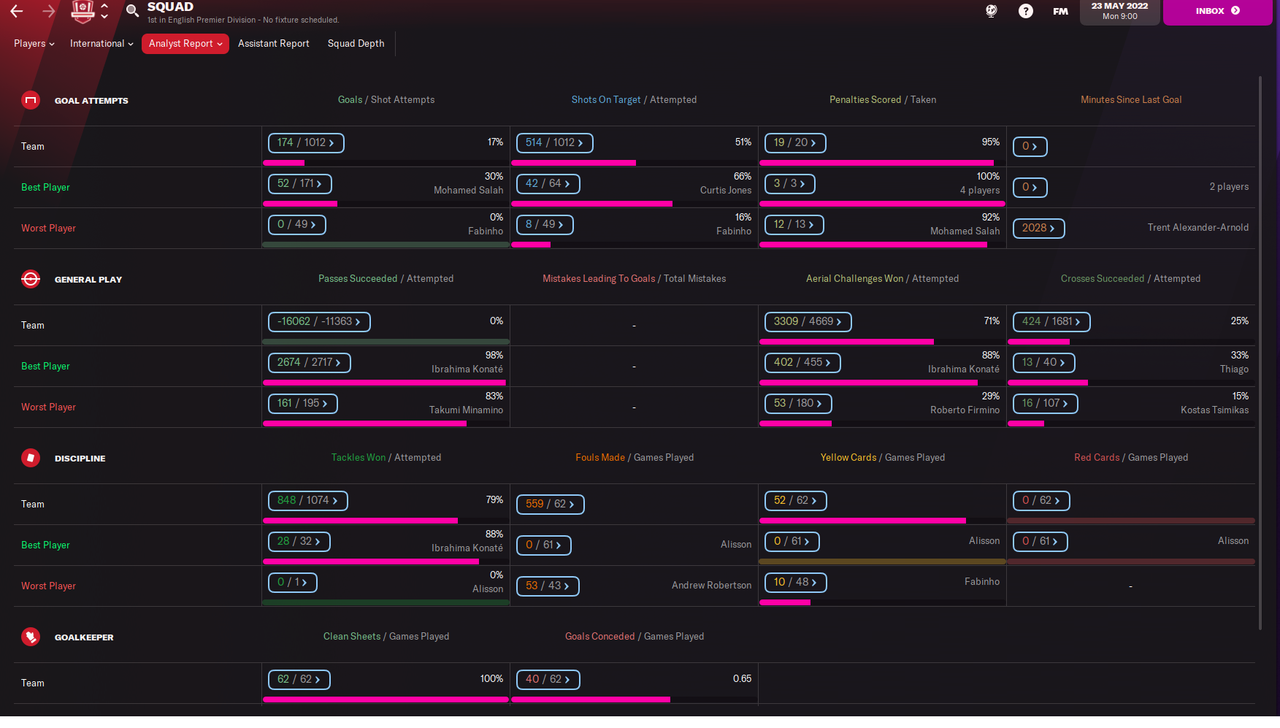
Task: Open the help question mark icon
Action: 1026,11
